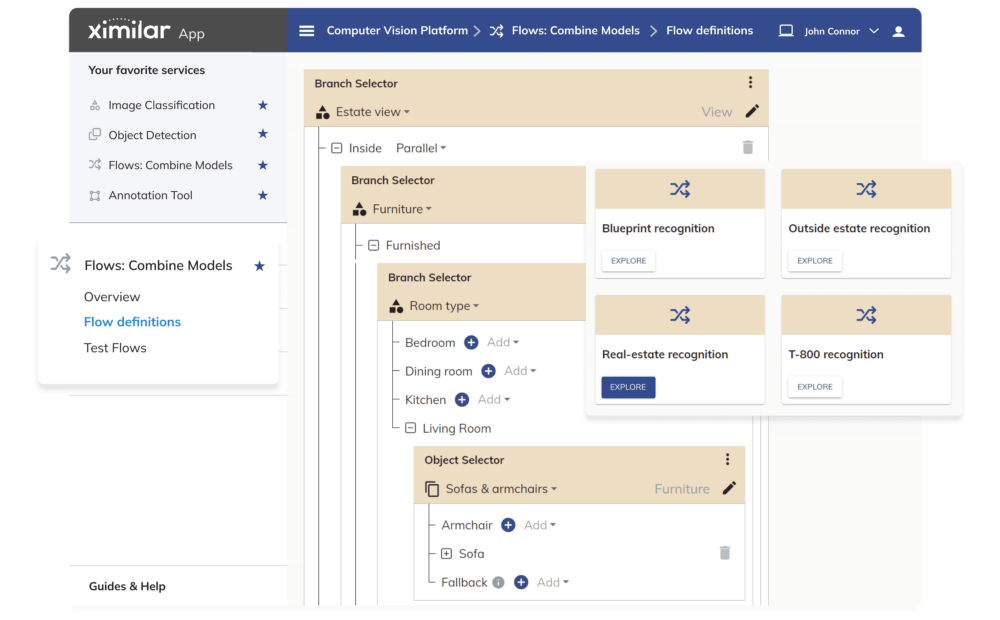The width and height of the screenshot is (1000, 620).
Task: Open the Object Selector three-dot menu
Action: point(727,459)
